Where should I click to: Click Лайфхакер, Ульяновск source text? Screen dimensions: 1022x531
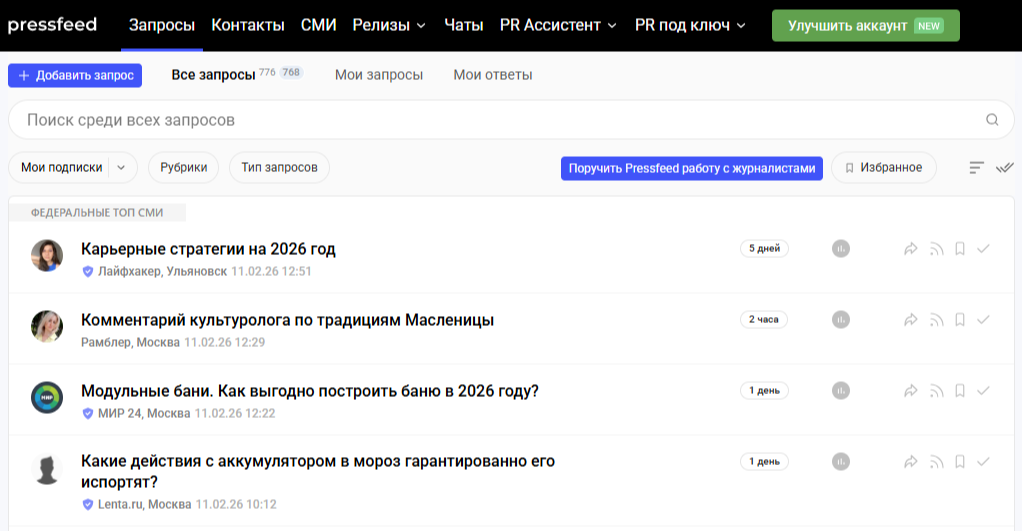162,271
